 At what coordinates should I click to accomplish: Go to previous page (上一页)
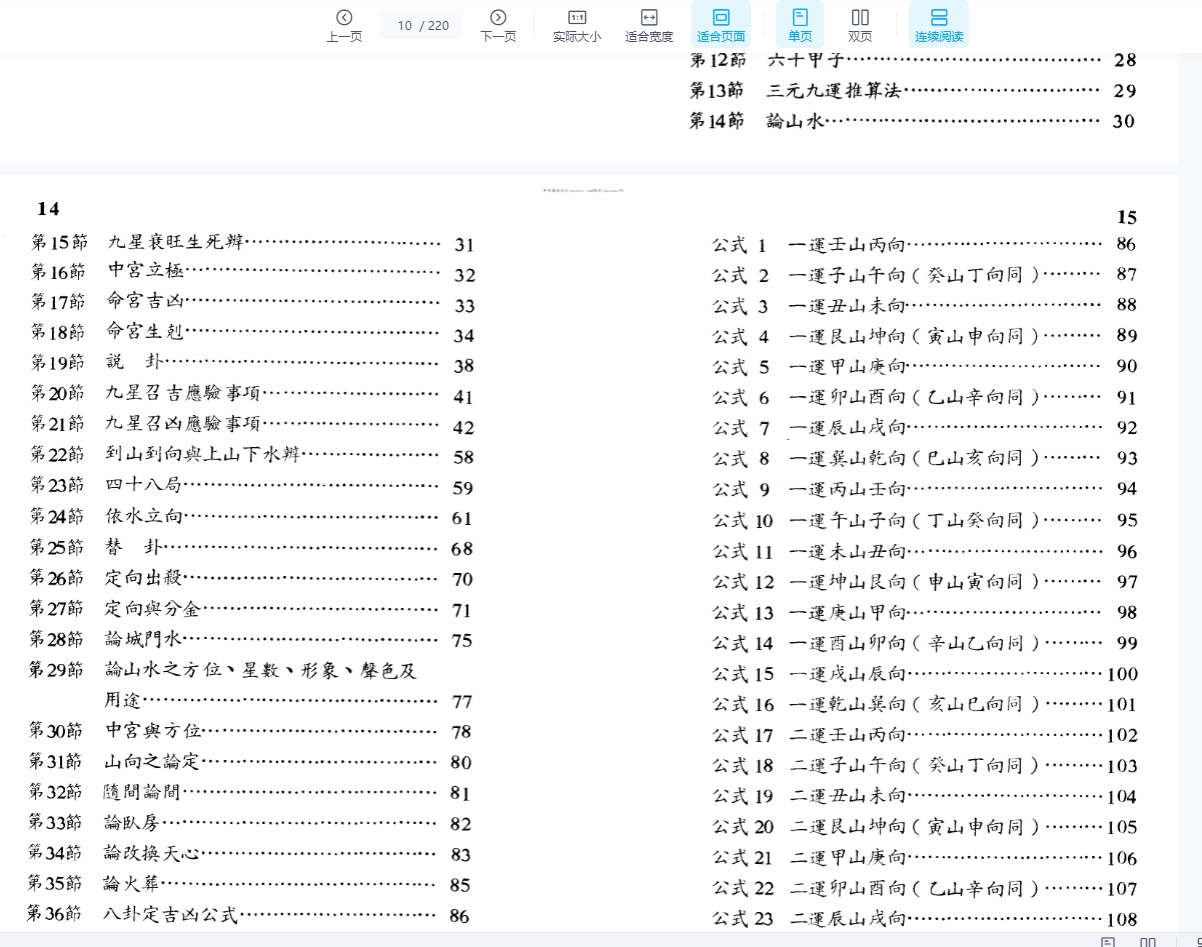[x=344, y=25]
